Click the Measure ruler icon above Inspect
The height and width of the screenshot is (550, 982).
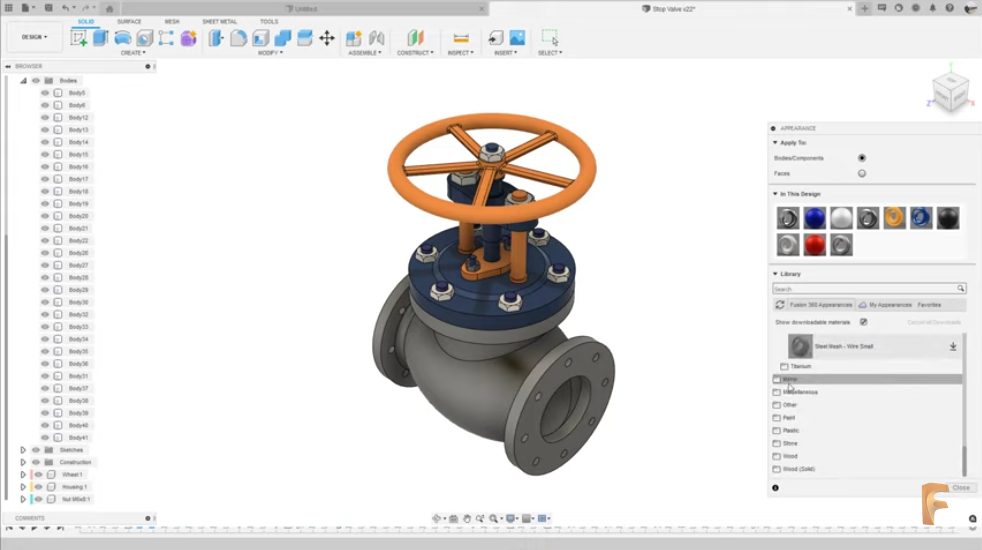point(461,38)
